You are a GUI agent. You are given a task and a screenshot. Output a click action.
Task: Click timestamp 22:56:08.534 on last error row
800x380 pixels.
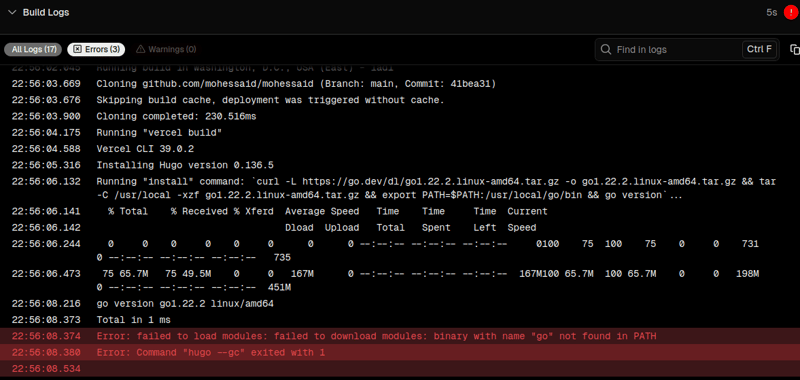(x=46, y=369)
